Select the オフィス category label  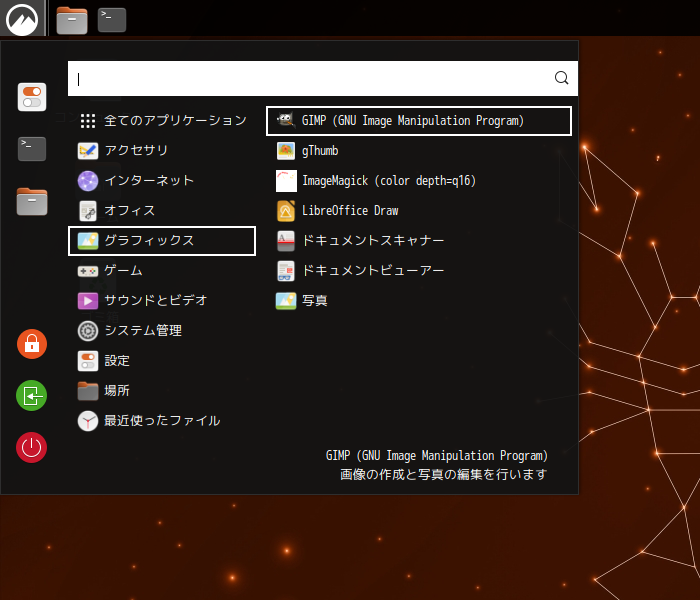point(130,210)
